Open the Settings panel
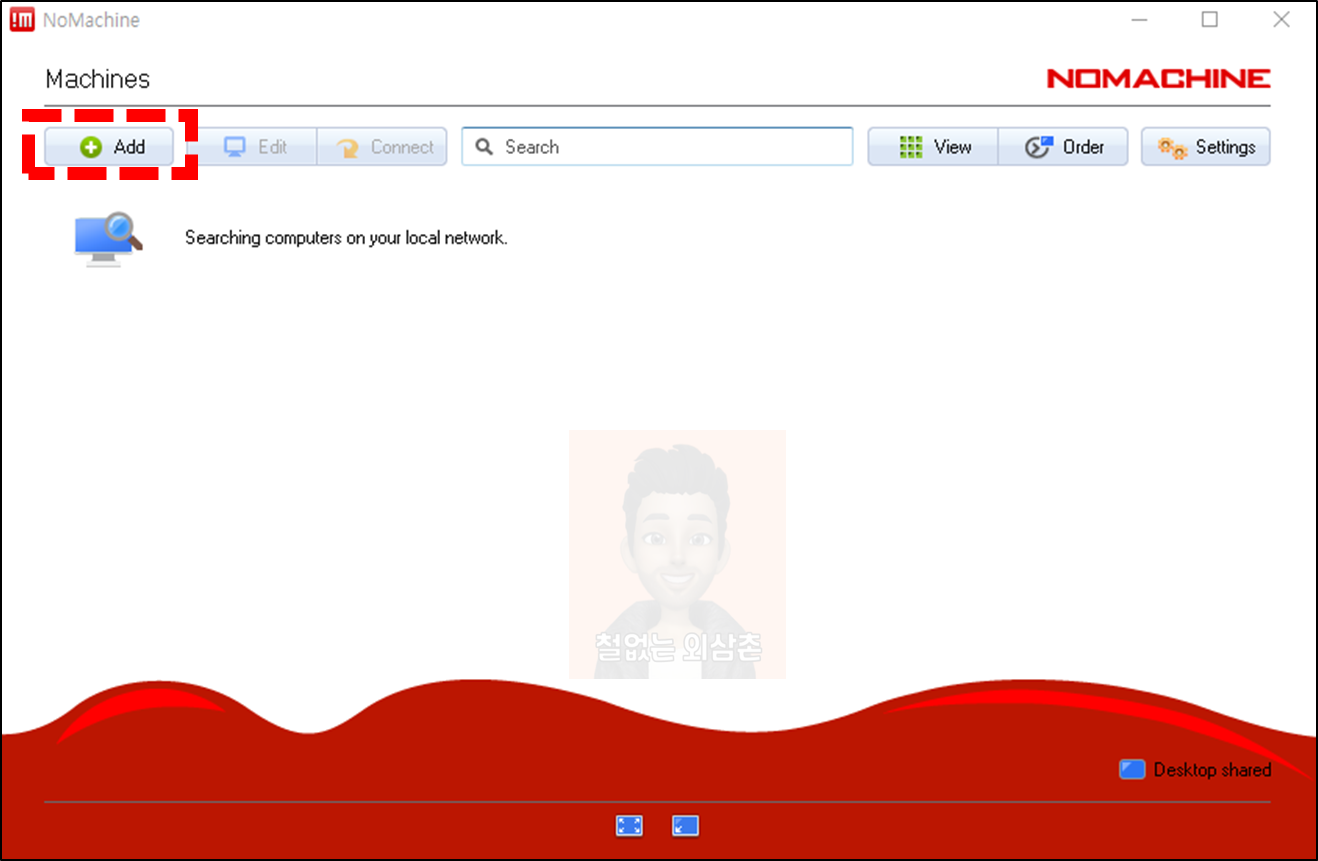Image resolution: width=1318 pixels, height=861 pixels. coord(1206,147)
